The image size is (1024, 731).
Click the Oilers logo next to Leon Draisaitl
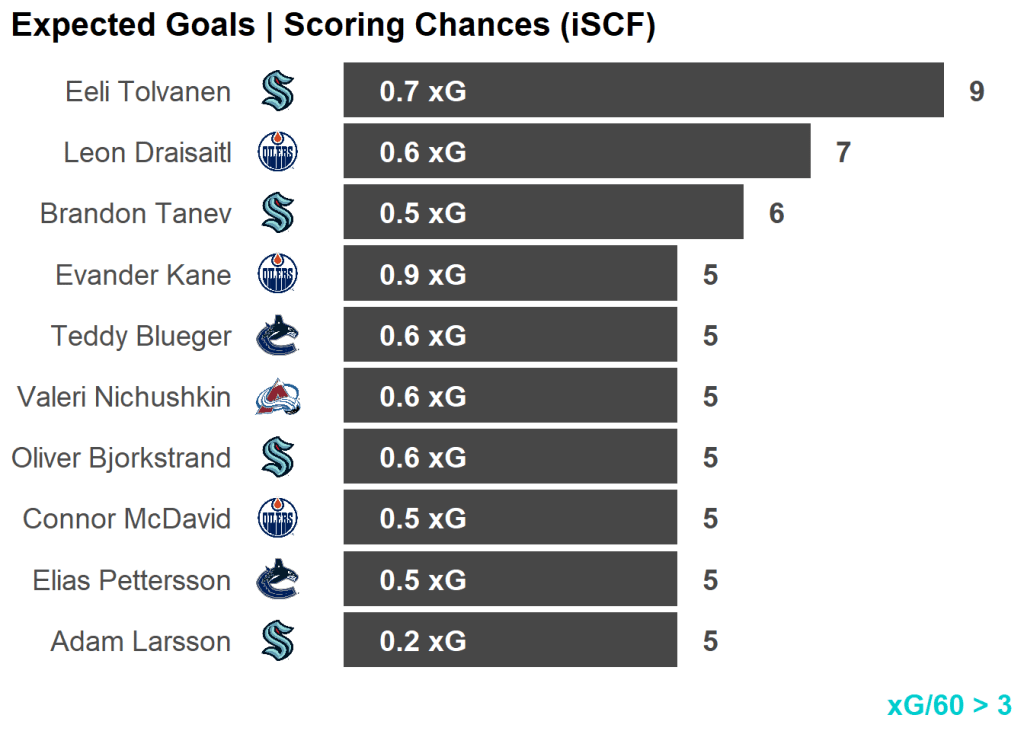coord(277,152)
